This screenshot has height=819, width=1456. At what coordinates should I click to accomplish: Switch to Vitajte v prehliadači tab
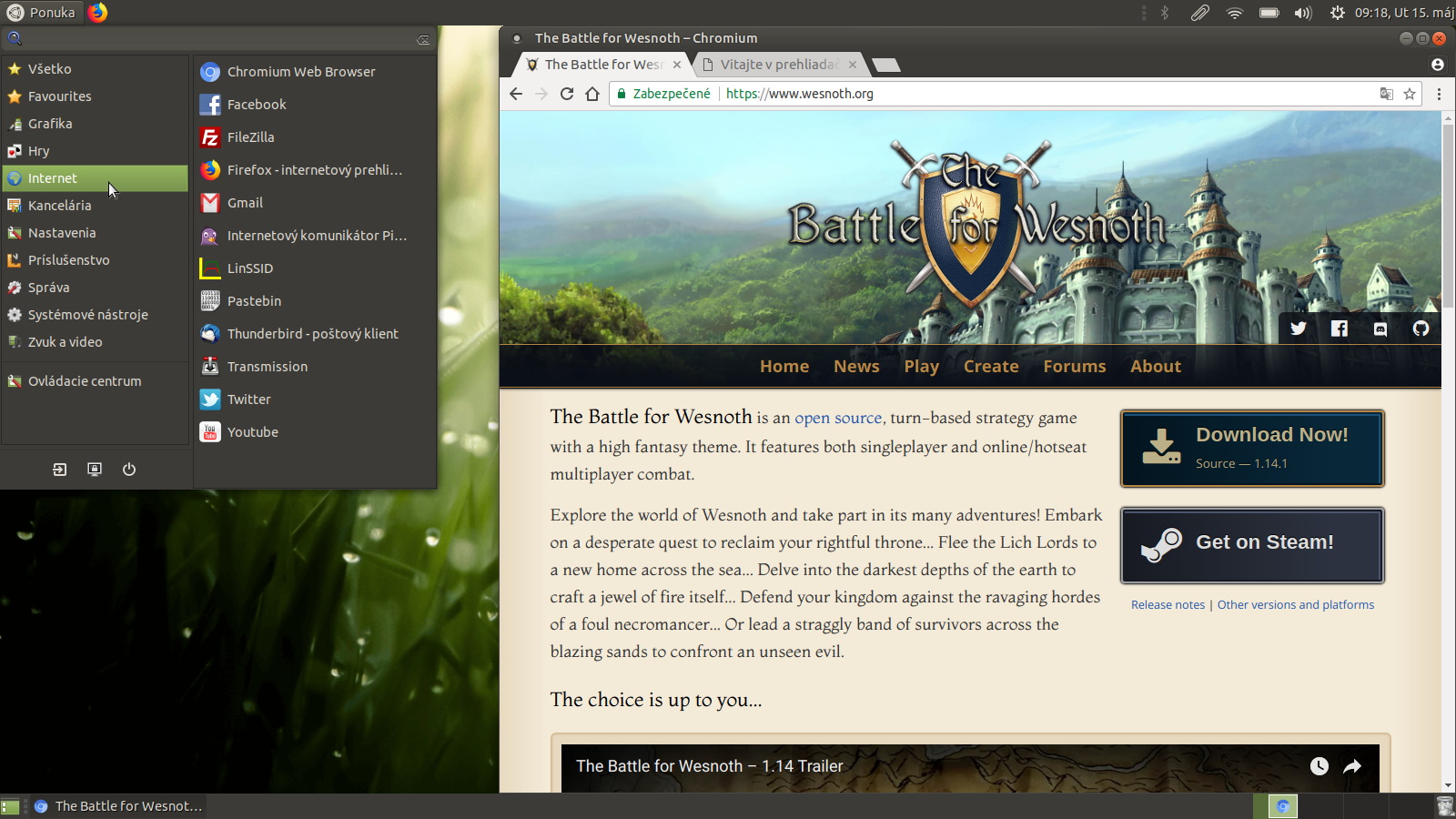tap(778, 65)
